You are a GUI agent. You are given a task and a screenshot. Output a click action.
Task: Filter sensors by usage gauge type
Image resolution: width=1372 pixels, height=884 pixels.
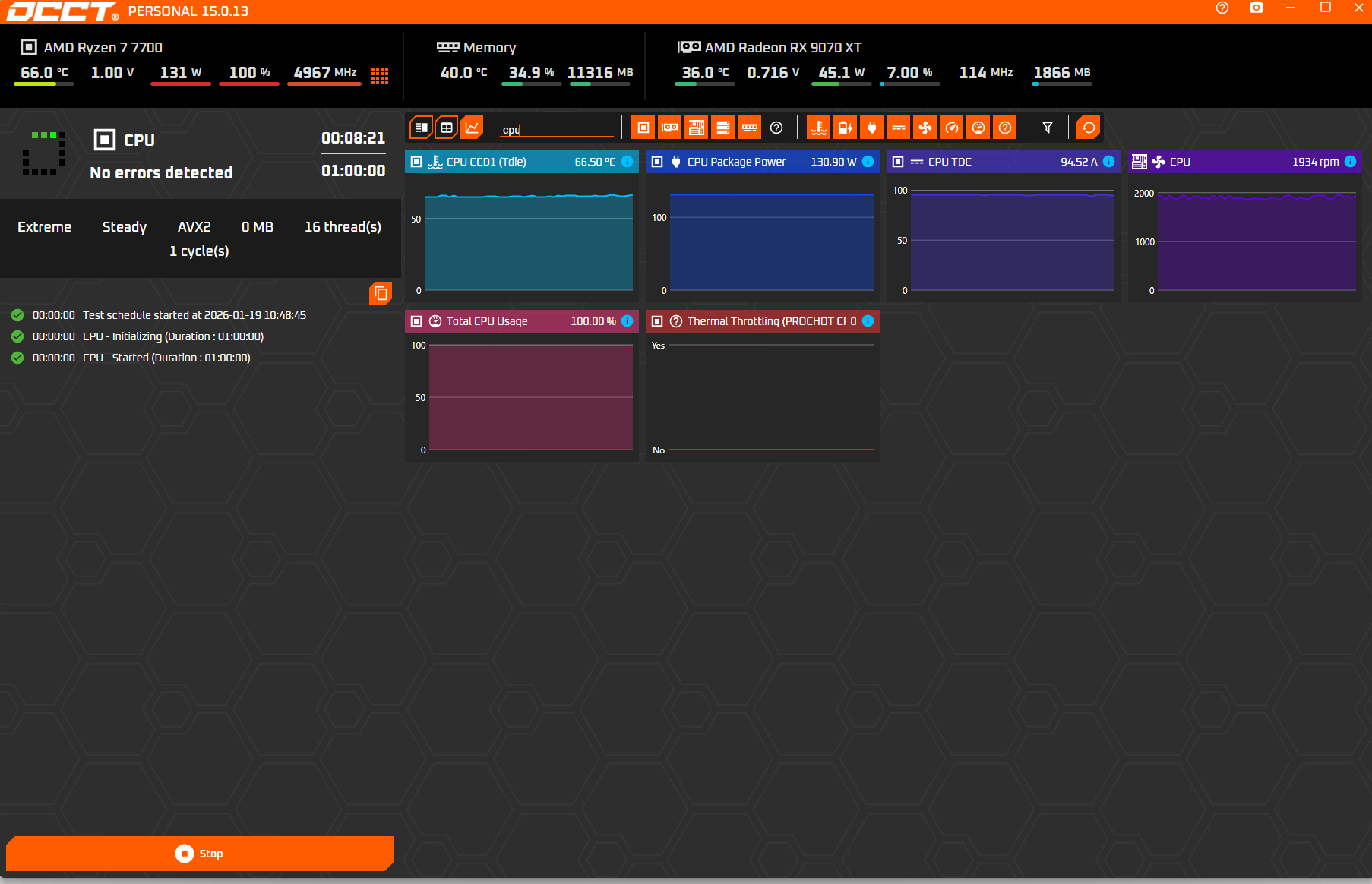coord(978,128)
